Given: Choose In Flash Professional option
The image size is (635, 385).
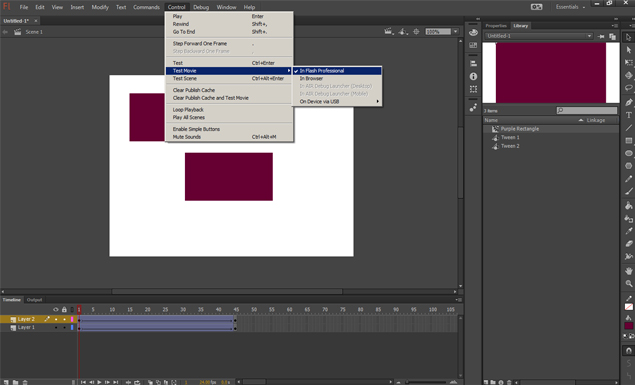Looking at the screenshot, I should pyautogui.click(x=337, y=71).
